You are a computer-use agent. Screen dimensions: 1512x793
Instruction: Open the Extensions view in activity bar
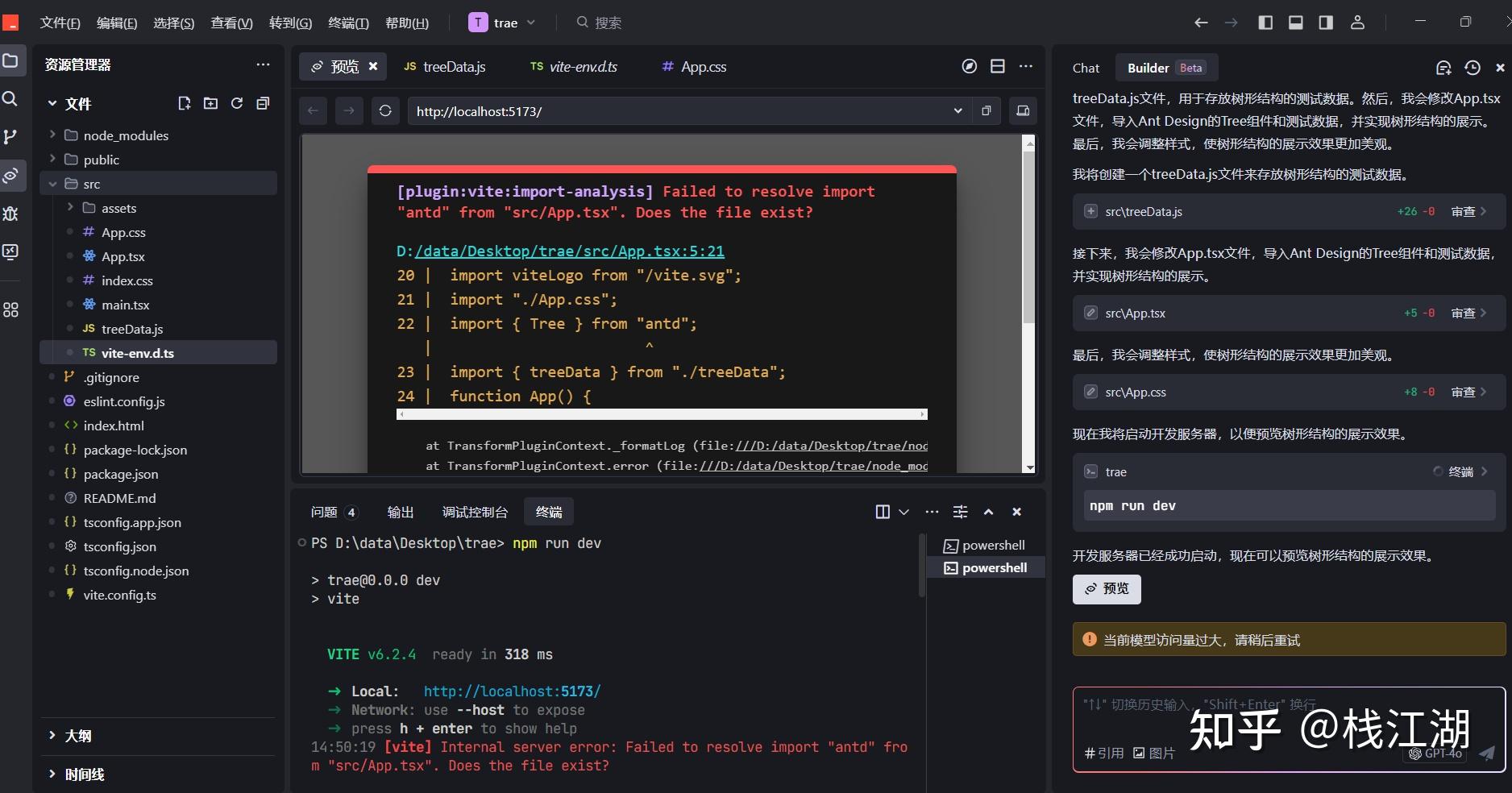pyautogui.click(x=10, y=310)
